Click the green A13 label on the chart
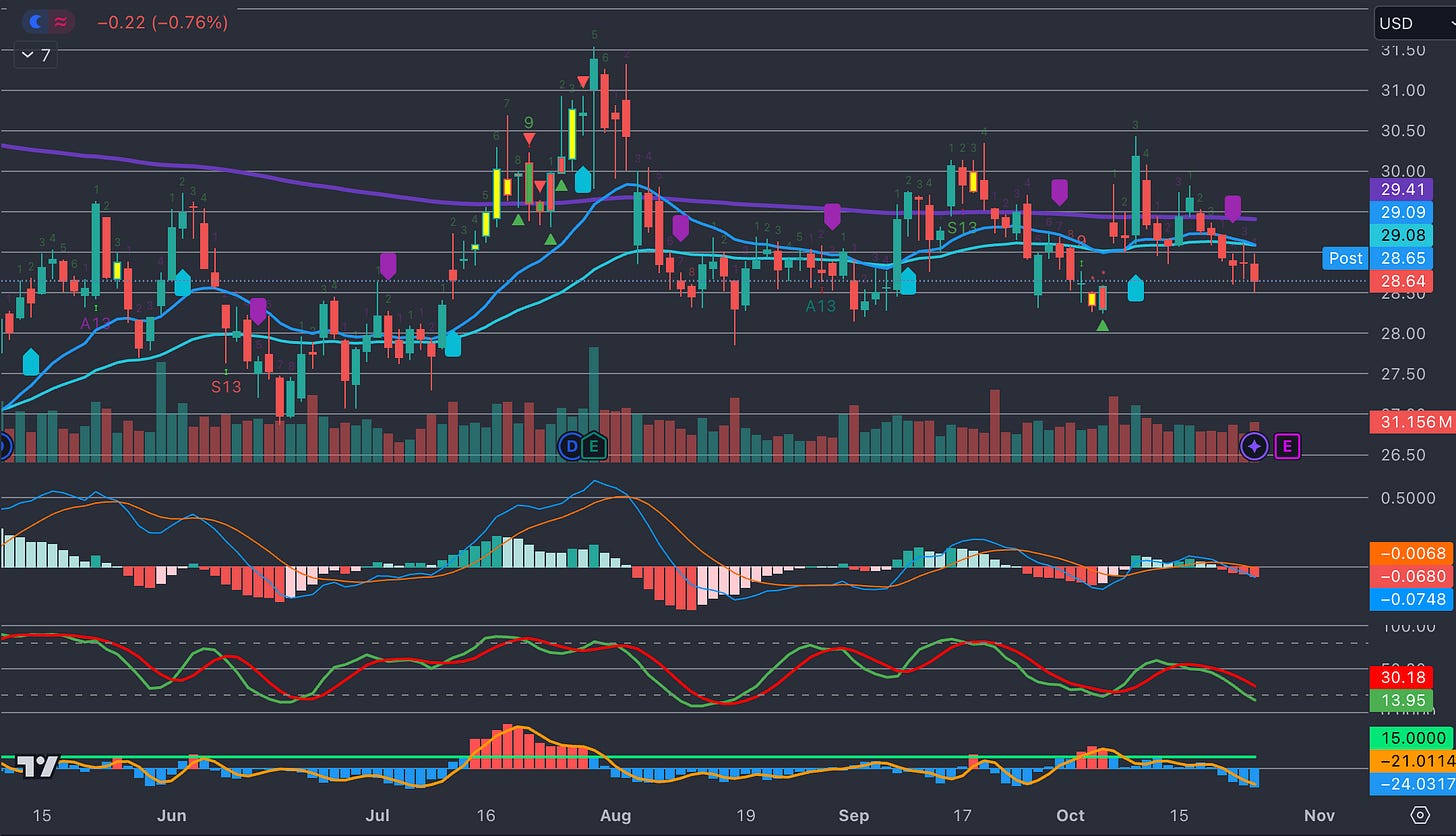 pos(818,307)
